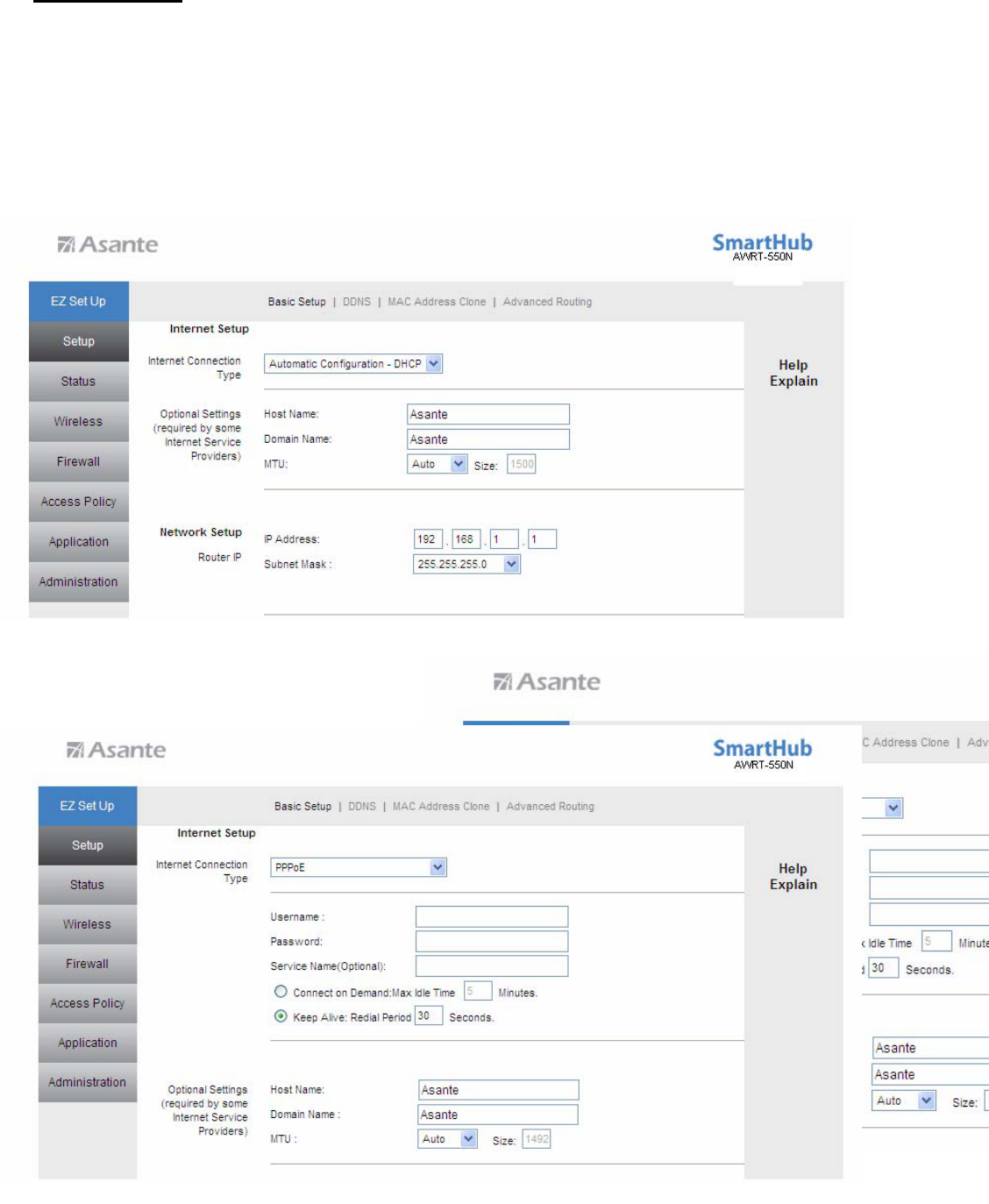Open Application in the DHCP screen sidebar
Viewport: 989px width, 1204px height.
coord(79,542)
